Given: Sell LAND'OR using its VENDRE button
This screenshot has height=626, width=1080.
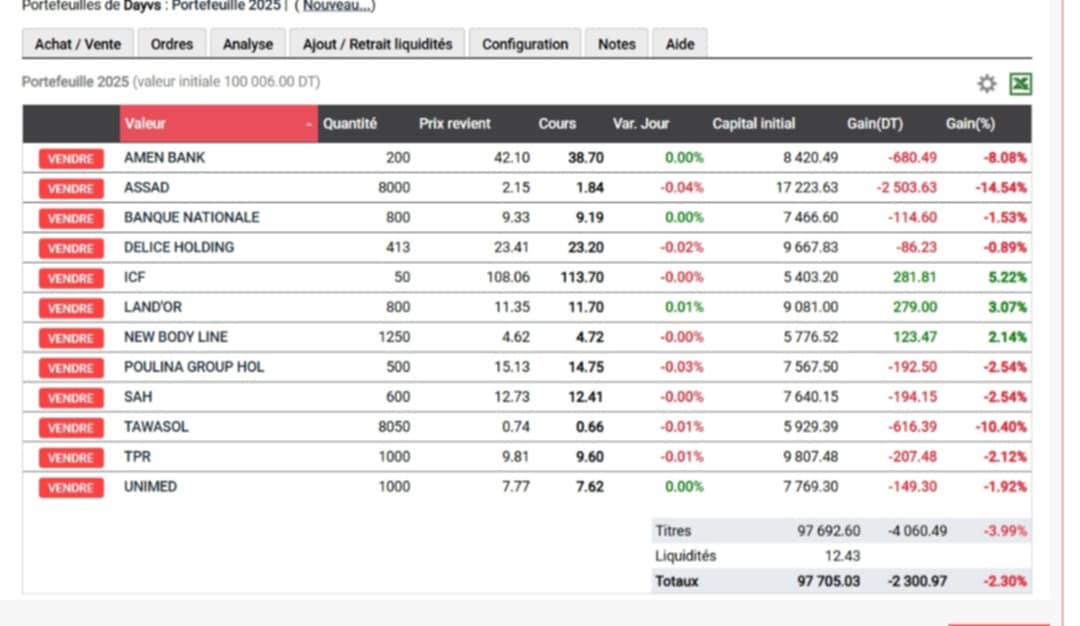Looking at the screenshot, I should (x=71, y=308).
